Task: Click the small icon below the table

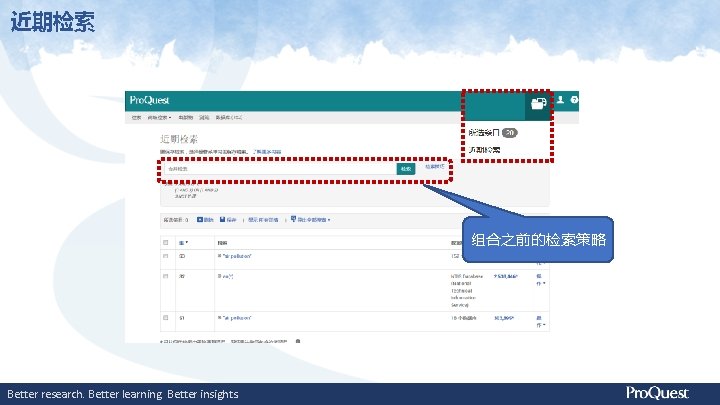Action: click(298, 341)
